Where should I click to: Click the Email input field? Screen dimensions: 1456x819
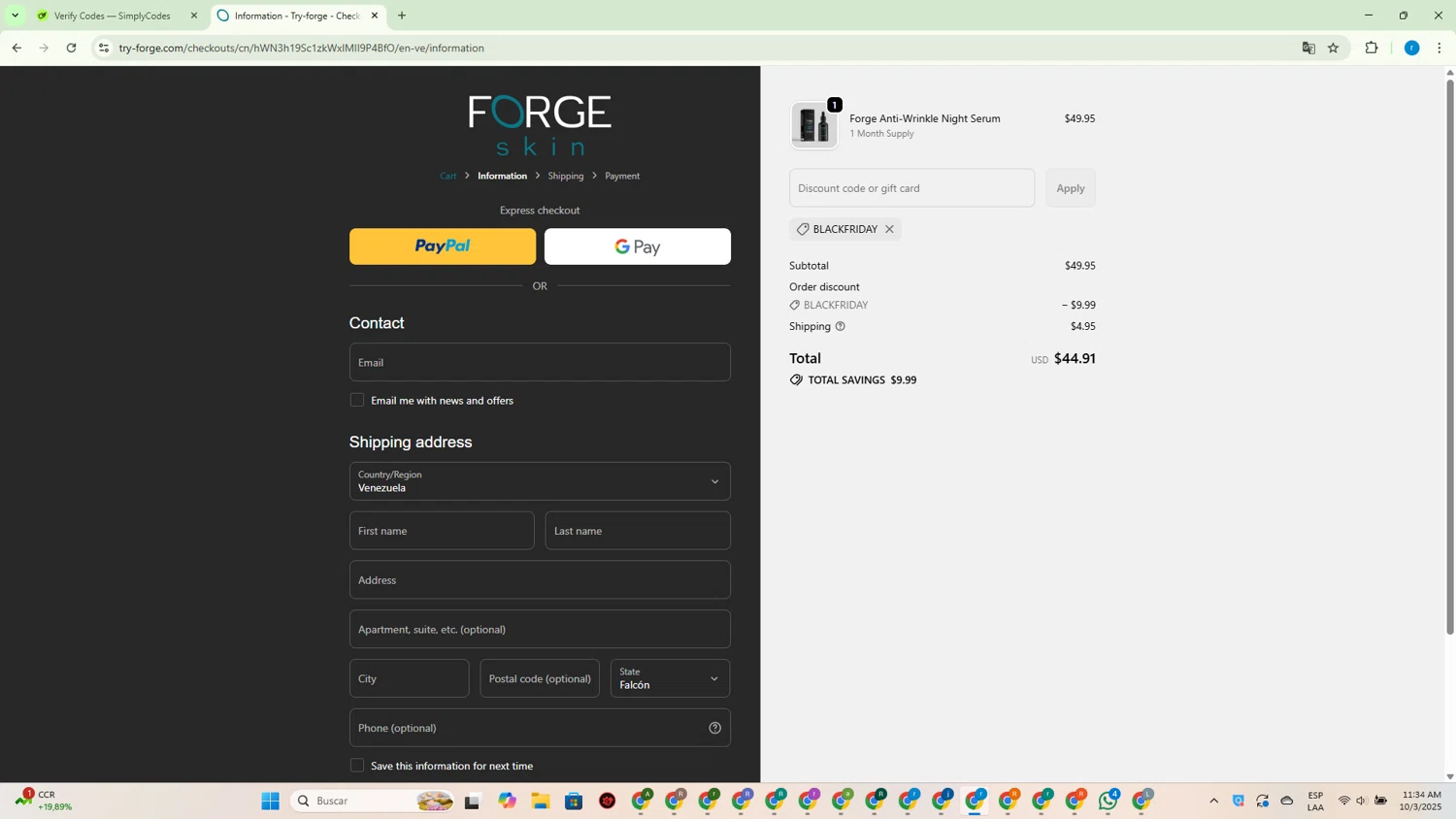tap(540, 362)
